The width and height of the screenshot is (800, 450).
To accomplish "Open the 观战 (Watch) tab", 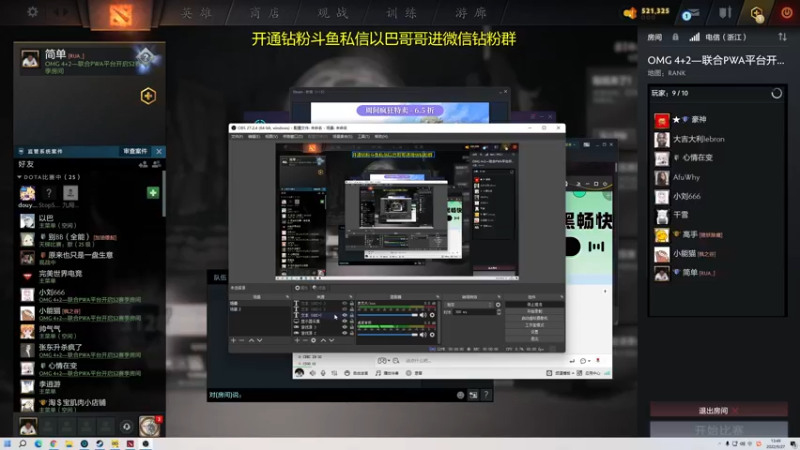I will pyautogui.click(x=334, y=13).
